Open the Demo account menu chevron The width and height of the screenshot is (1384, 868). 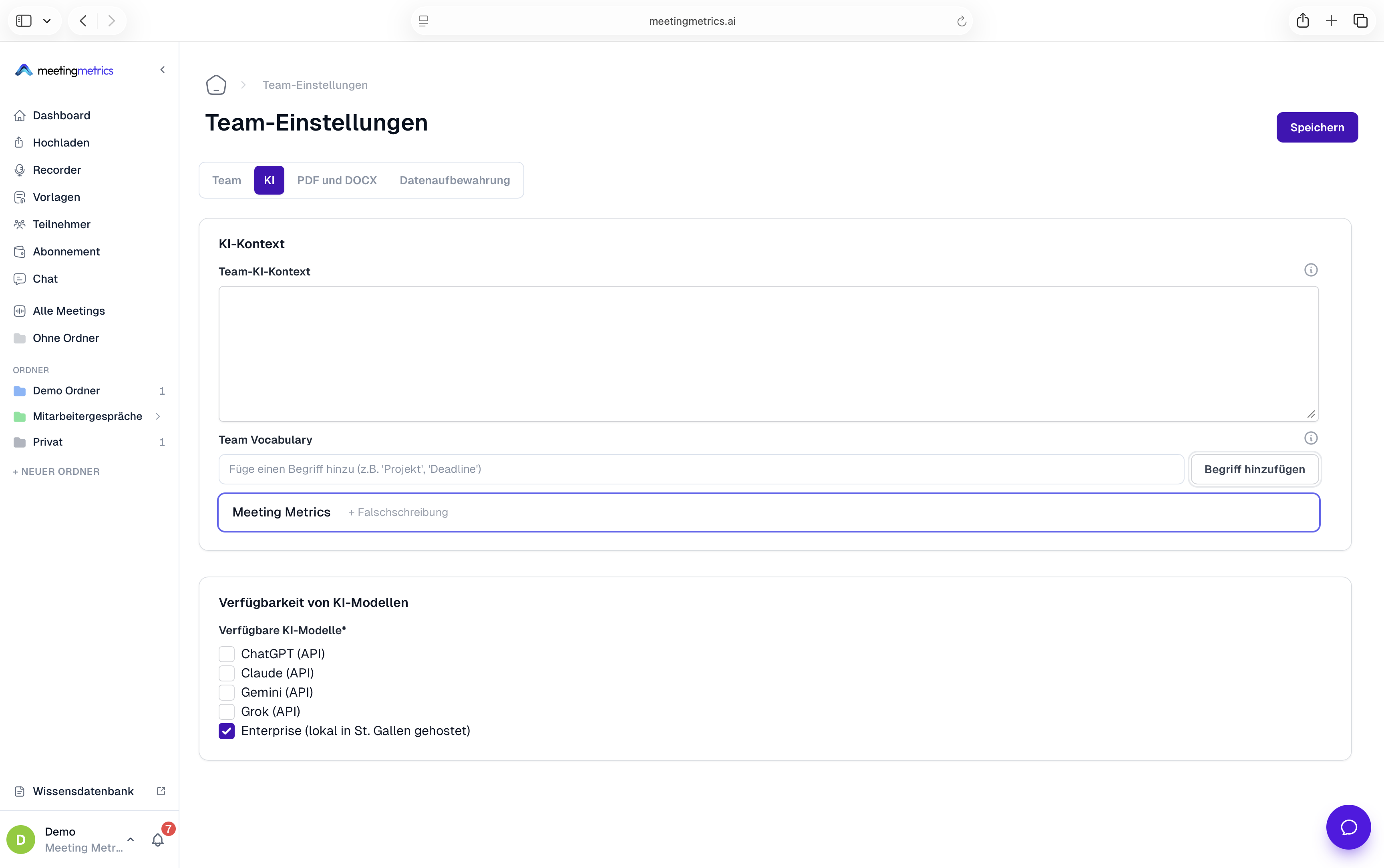pos(130,839)
